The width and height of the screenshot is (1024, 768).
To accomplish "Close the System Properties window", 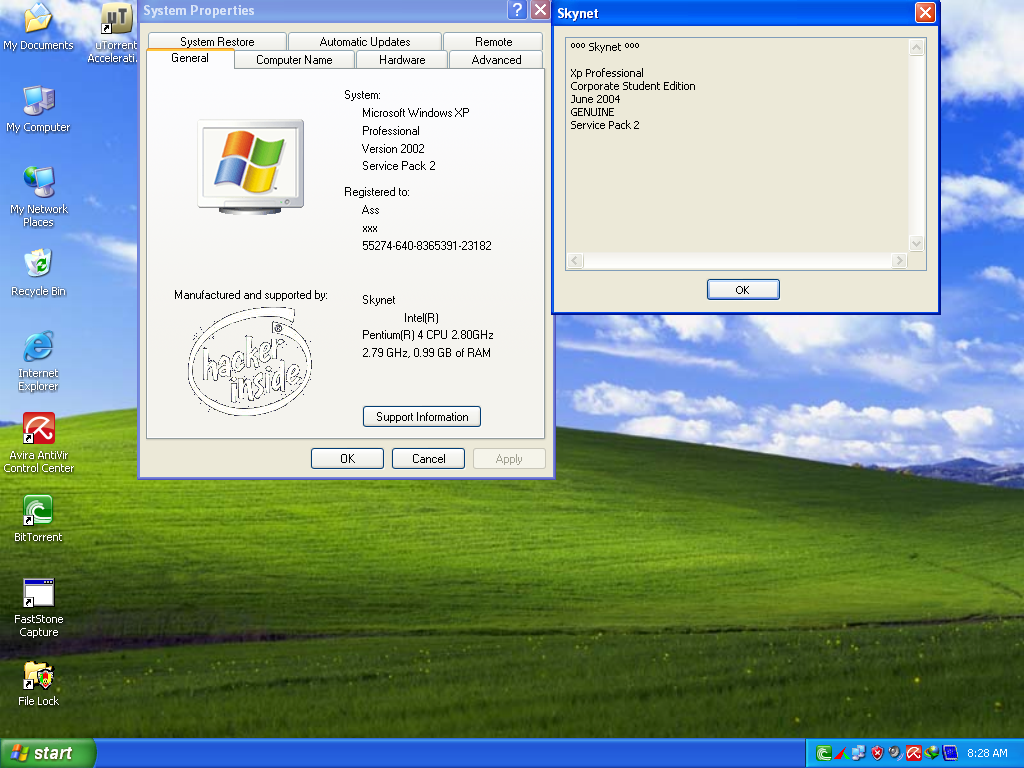I will (x=540, y=10).
